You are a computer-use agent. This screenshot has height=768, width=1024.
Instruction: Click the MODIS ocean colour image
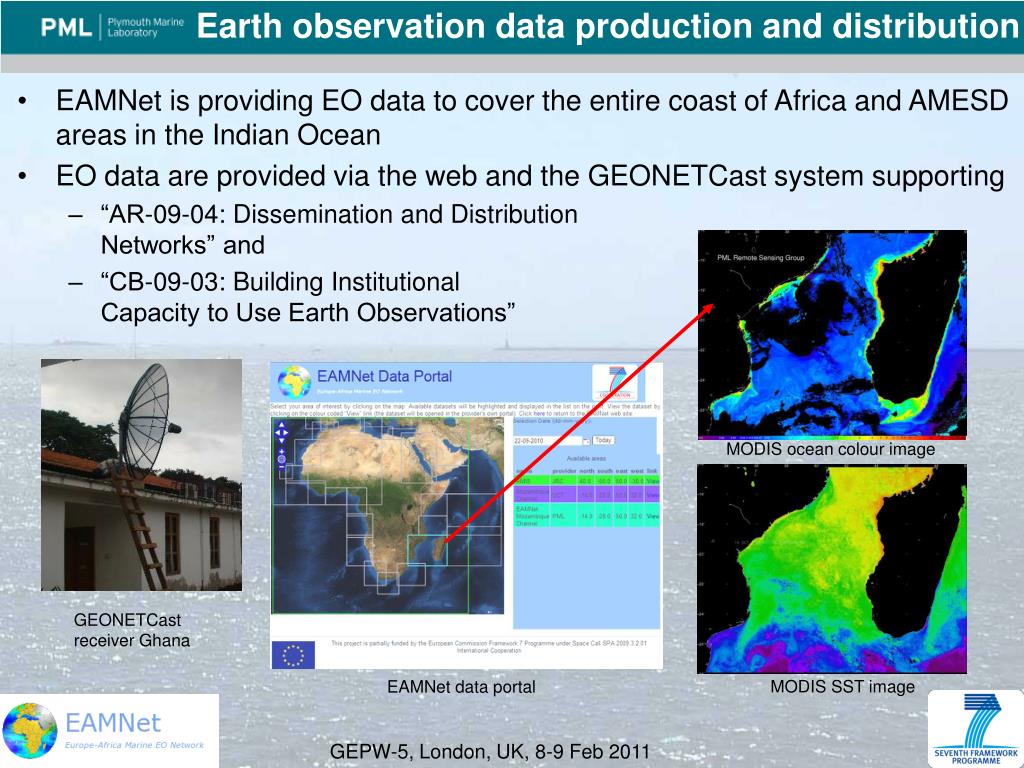click(832, 333)
